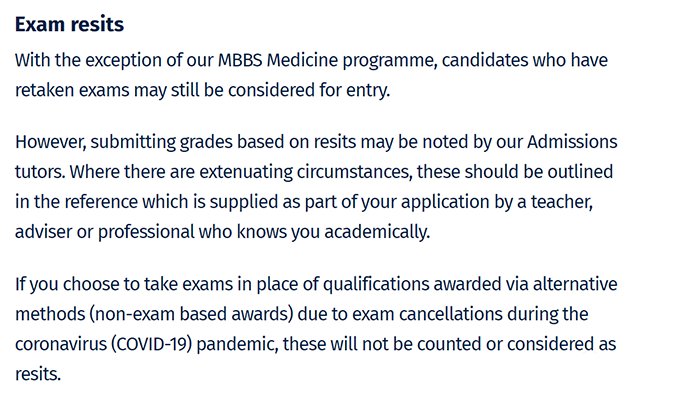This screenshot has width=700, height=395.
Task: Click the words 'exam cancellations'
Action: pyautogui.click(x=427, y=314)
